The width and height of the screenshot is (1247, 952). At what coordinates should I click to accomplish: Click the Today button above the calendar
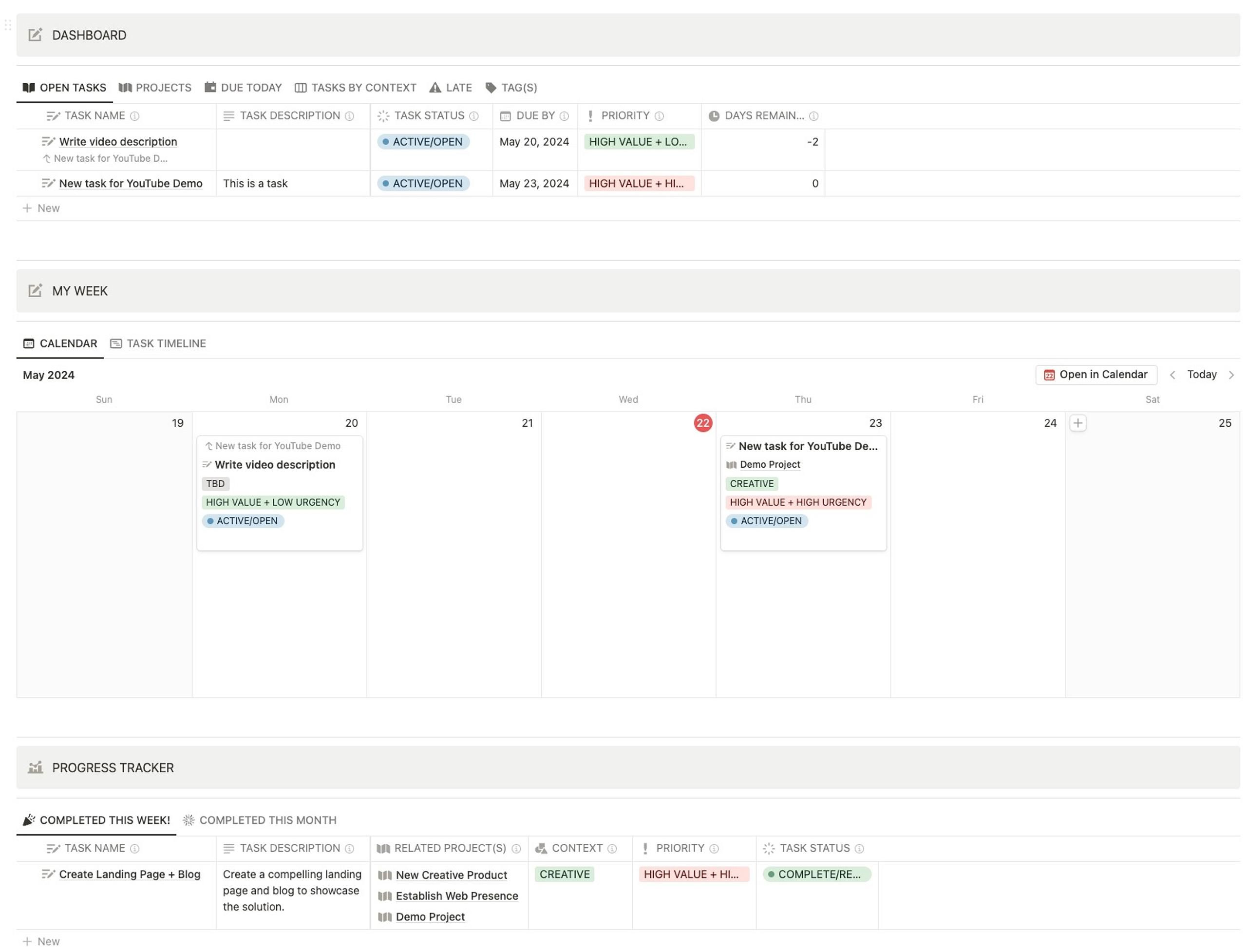coord(1202,375)
